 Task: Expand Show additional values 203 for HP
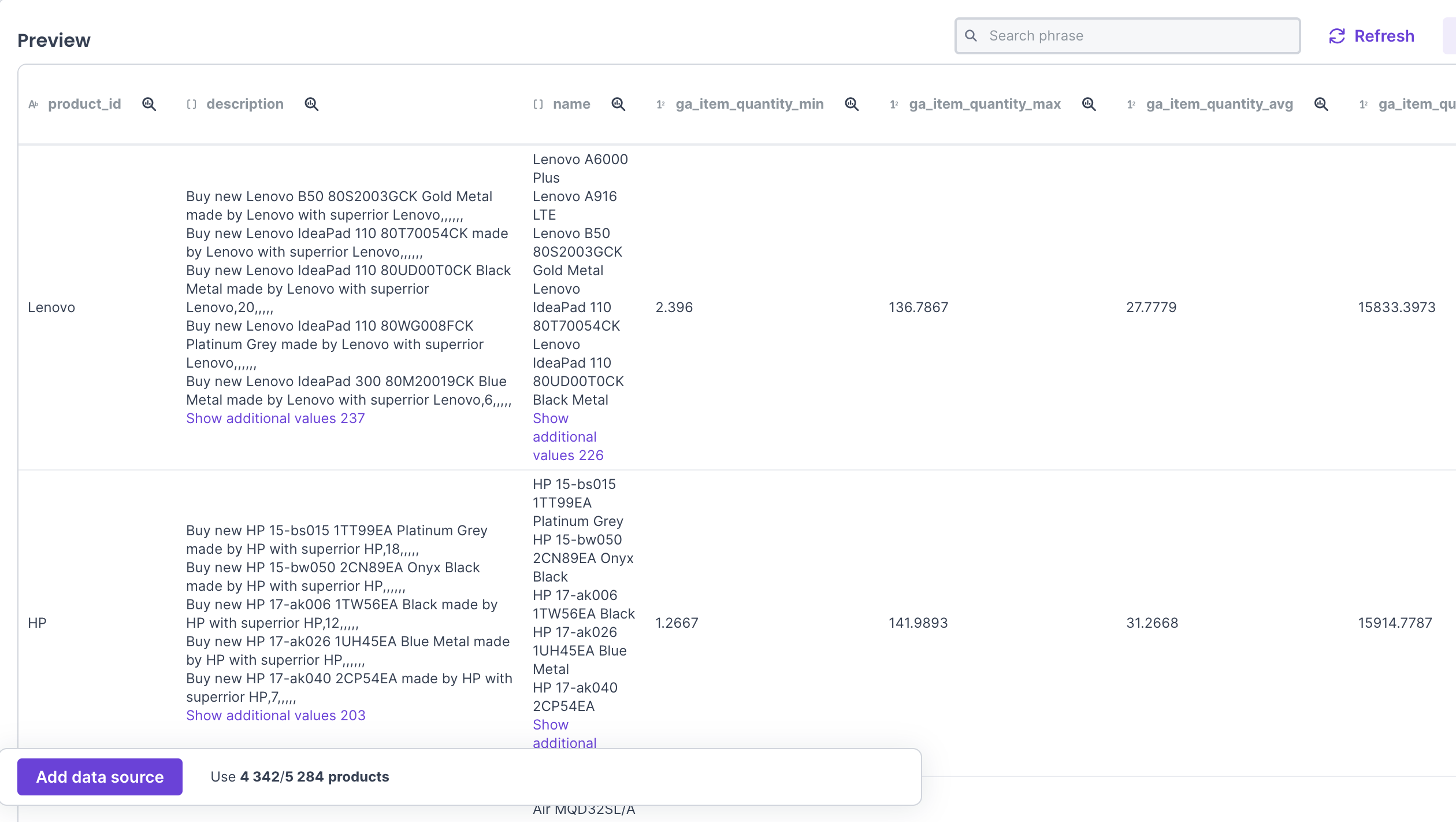coord(276,716)
